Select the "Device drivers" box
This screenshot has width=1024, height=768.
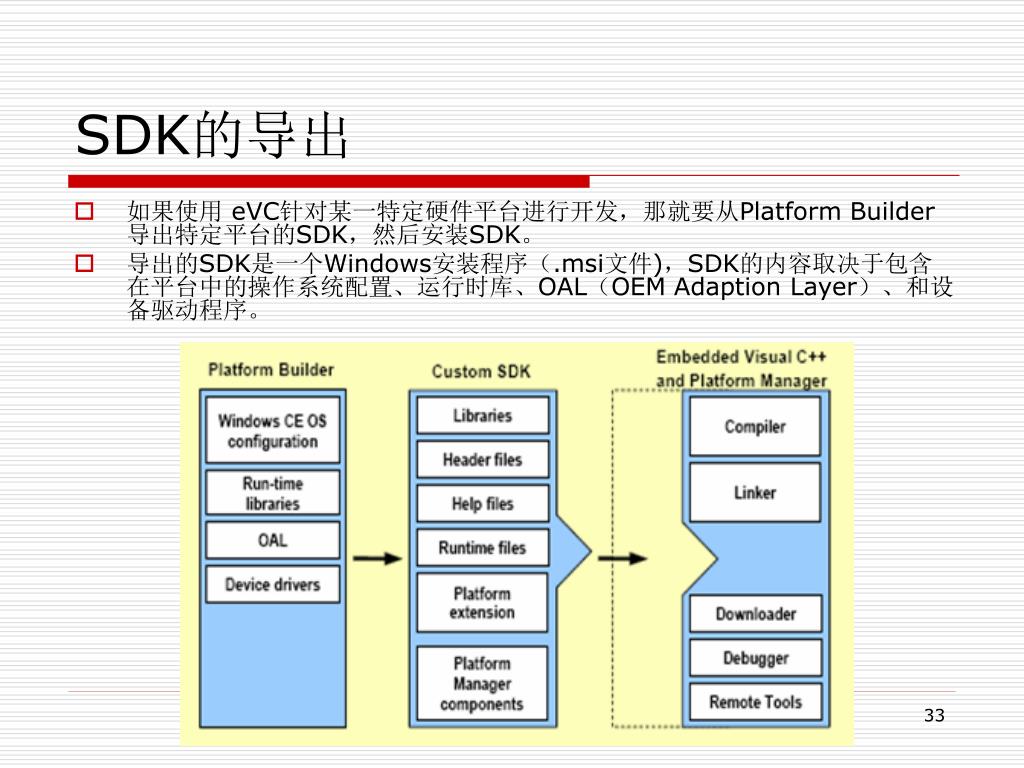(x=272, y=584)
